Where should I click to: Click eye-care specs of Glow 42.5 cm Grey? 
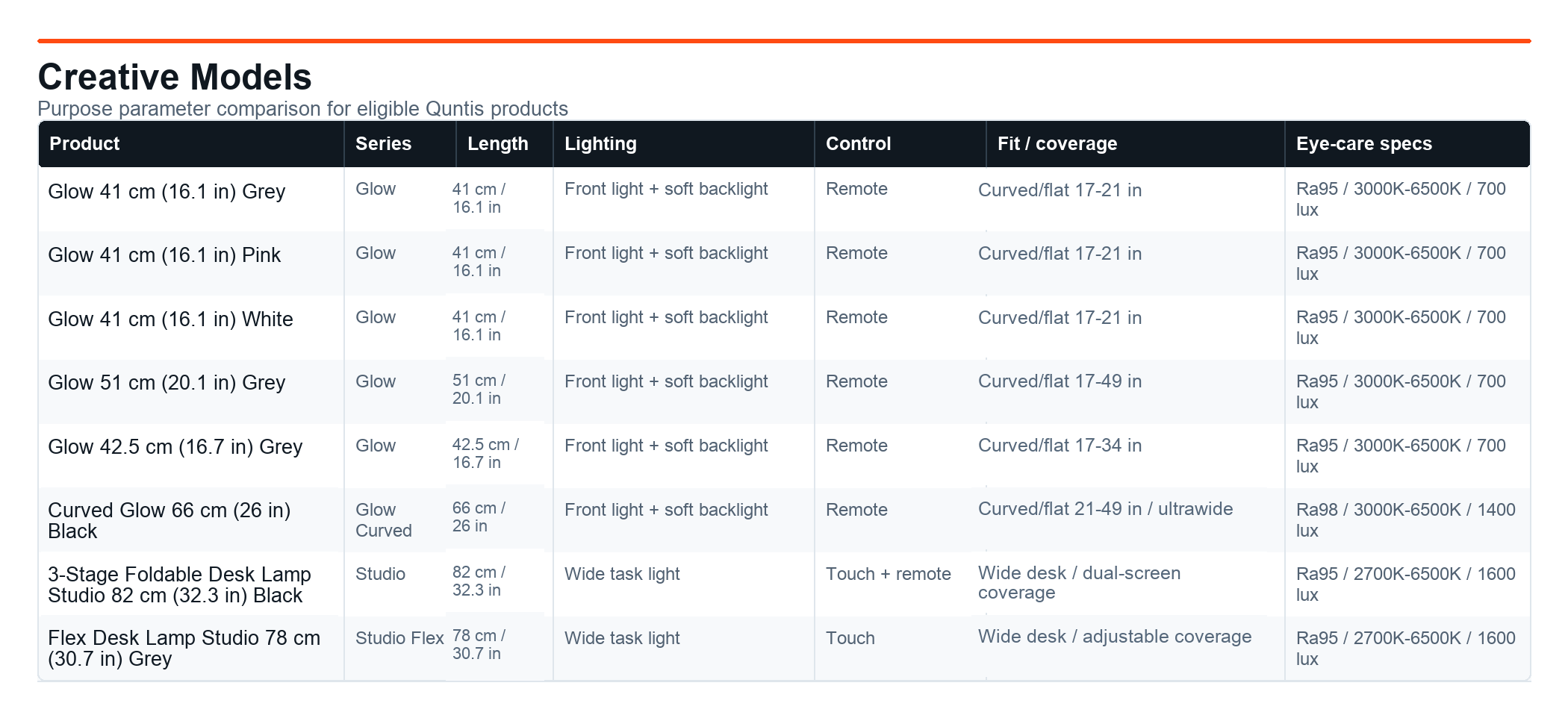pyautogui.click(x=1401, y=456)
